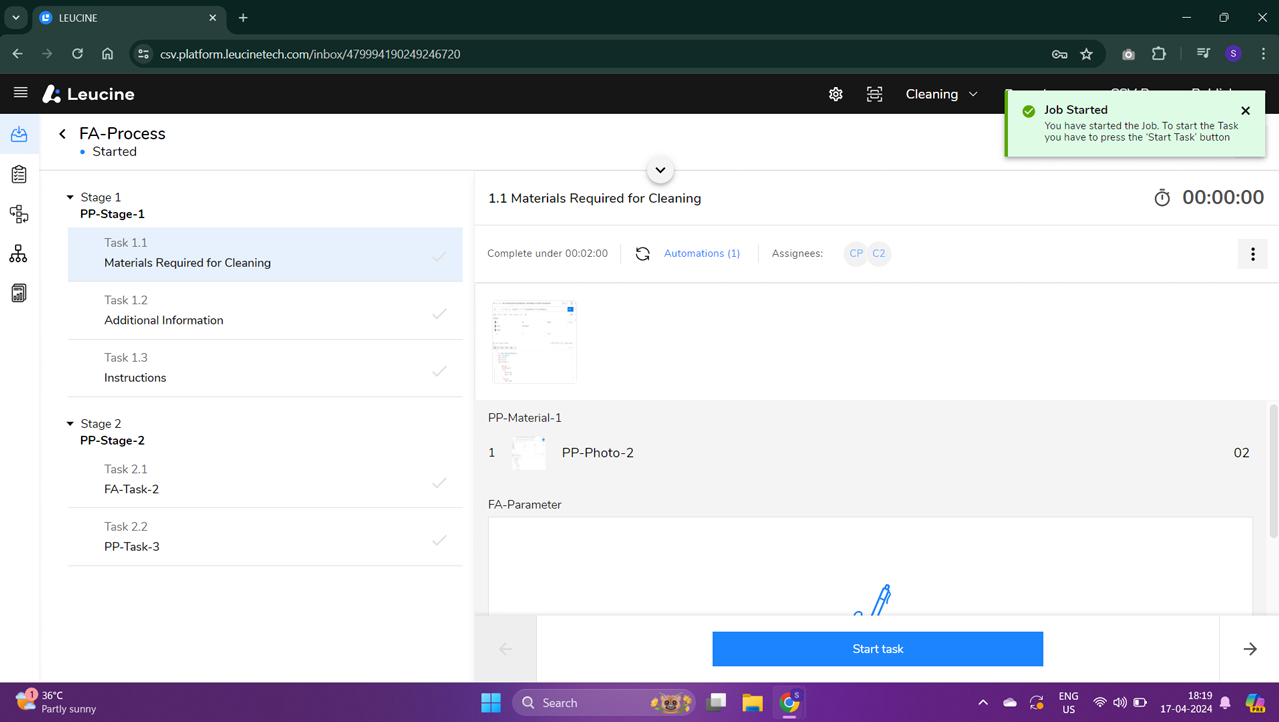Open File Explorer from the taskbar
This screenshot has height=722, width=1279.
point(753,703)
